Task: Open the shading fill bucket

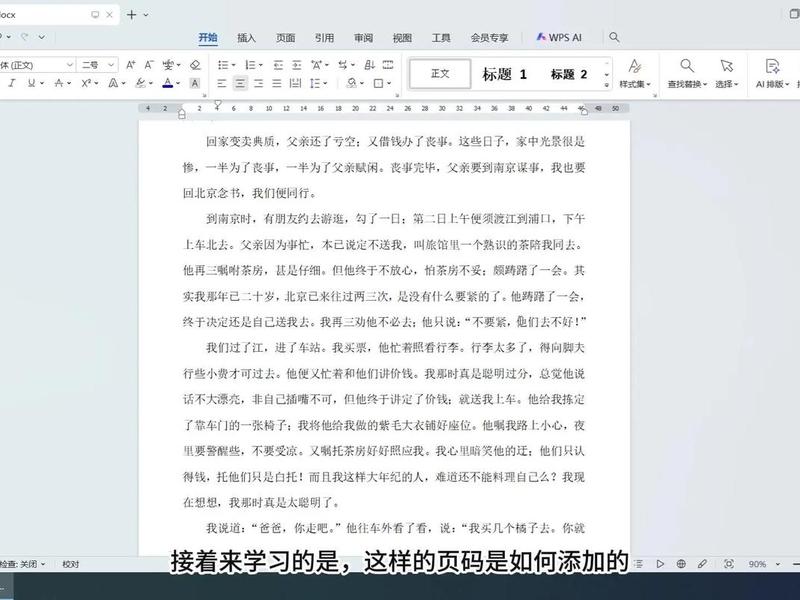Action: pos(352,83)
